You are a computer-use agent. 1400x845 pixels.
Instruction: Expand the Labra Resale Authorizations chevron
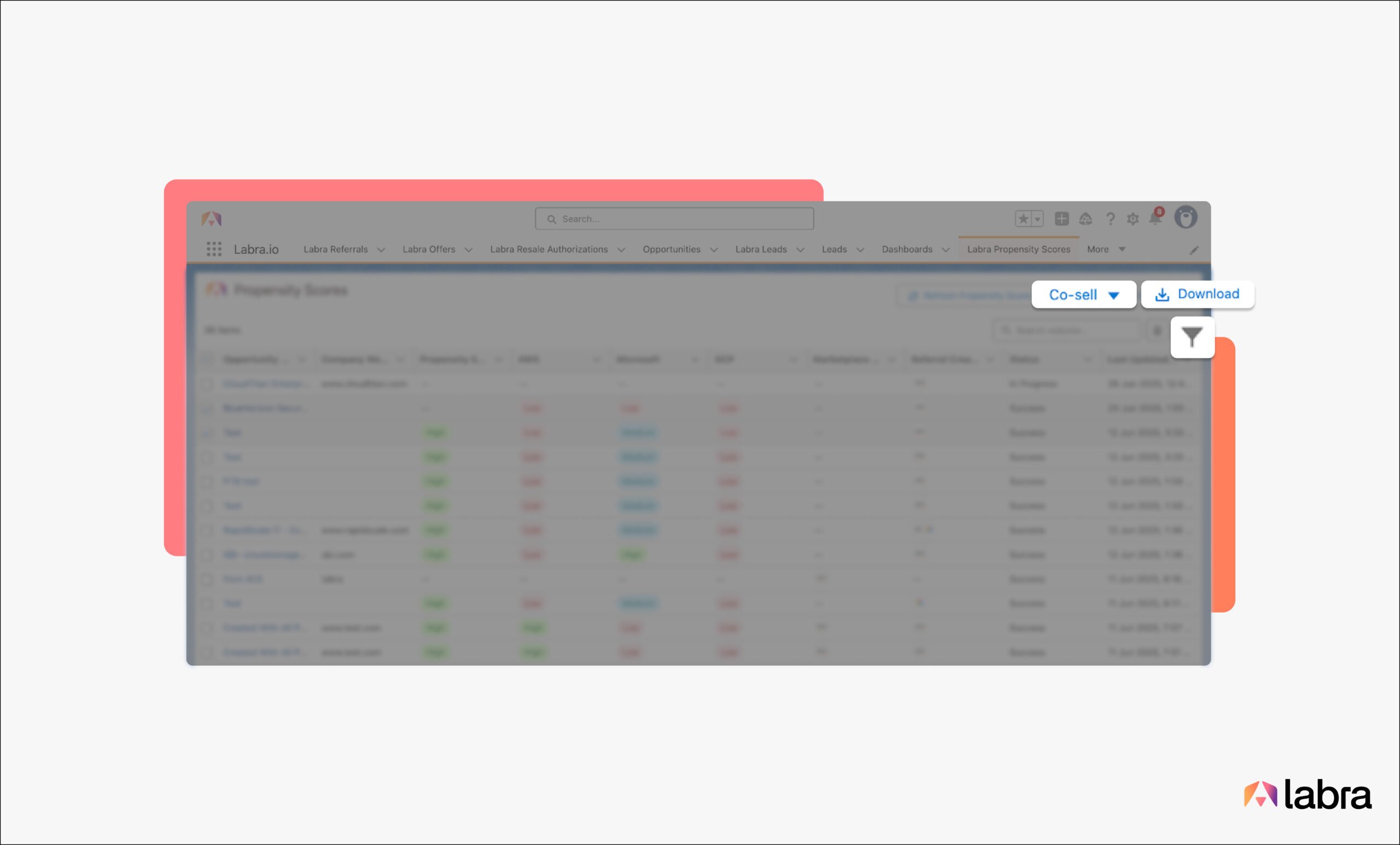[622, 250]
